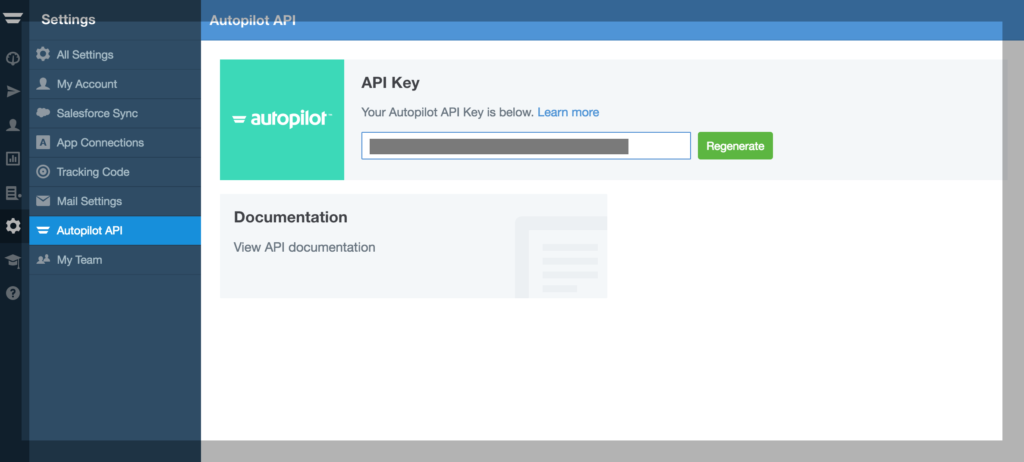Screen dimensions: 1024x462
Task: Open the Help question mark icon
Action: coord(13,293)
